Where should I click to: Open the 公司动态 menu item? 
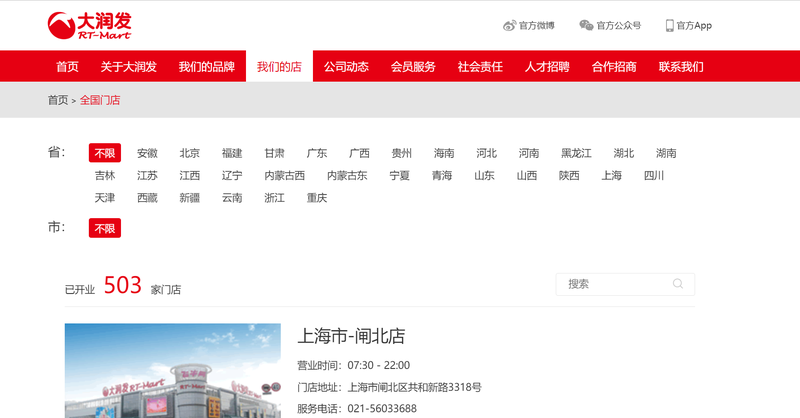[x=346, y=67]
